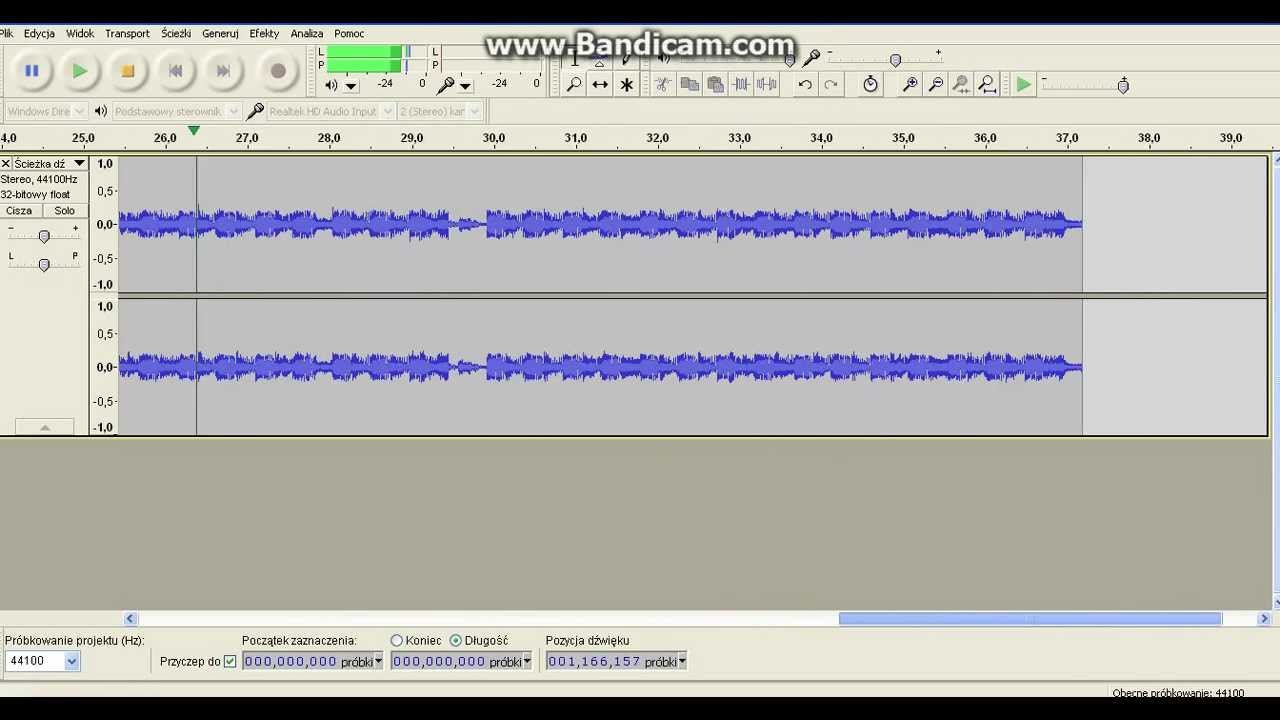
Task: Trim audio outside selection
Action: tap(741, 85)
